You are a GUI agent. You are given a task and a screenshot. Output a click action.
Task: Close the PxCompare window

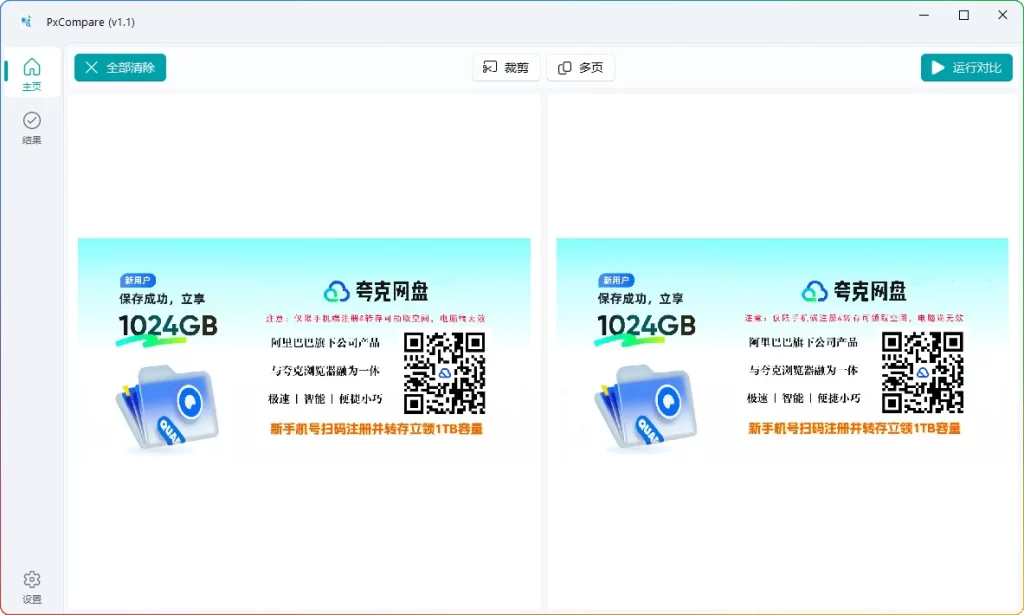coord(1002,15)
